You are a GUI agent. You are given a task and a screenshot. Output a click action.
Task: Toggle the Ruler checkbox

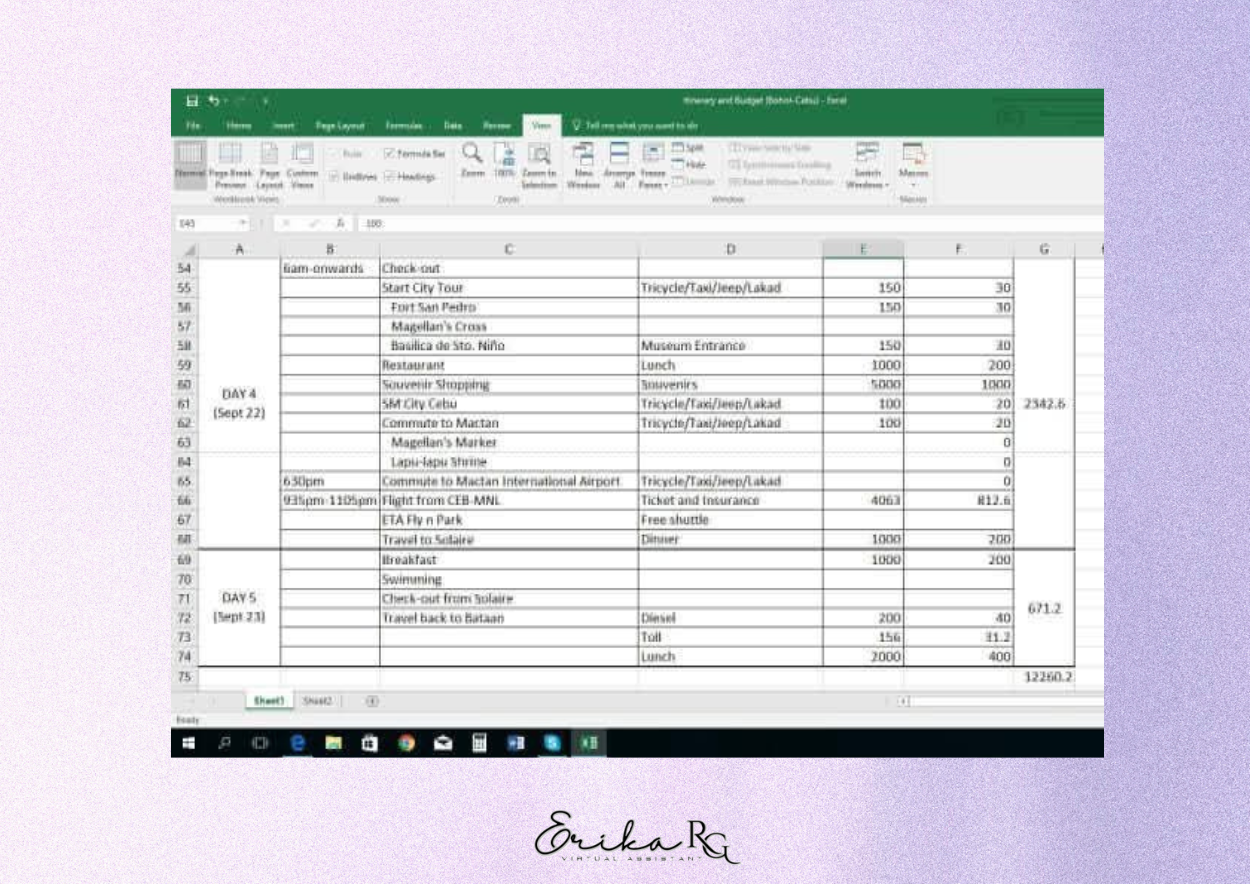click(x=334, y=154)
